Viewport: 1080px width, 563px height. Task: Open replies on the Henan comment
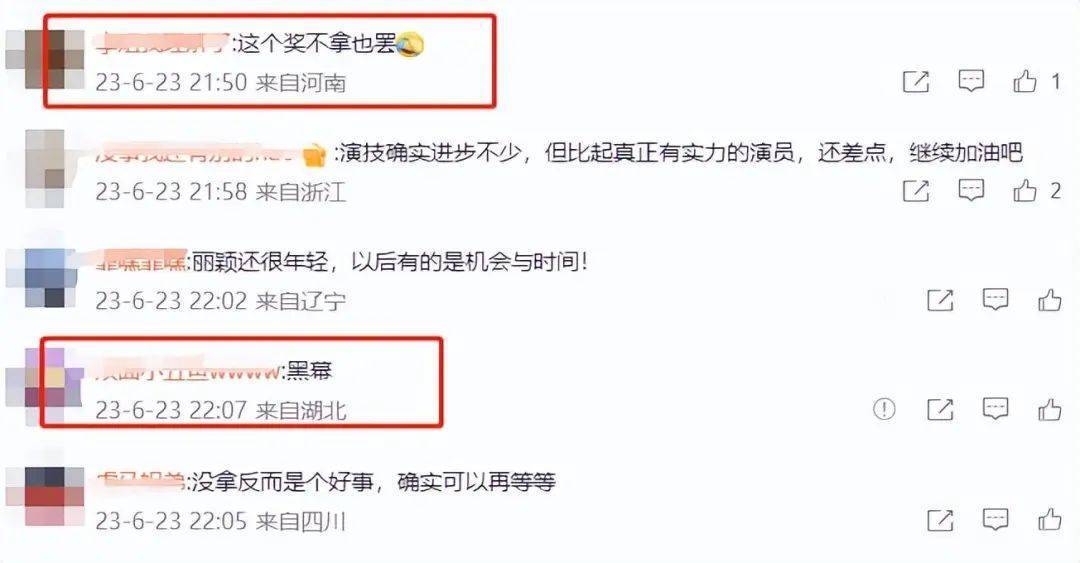pyautogui.click(x=971, y=81)
